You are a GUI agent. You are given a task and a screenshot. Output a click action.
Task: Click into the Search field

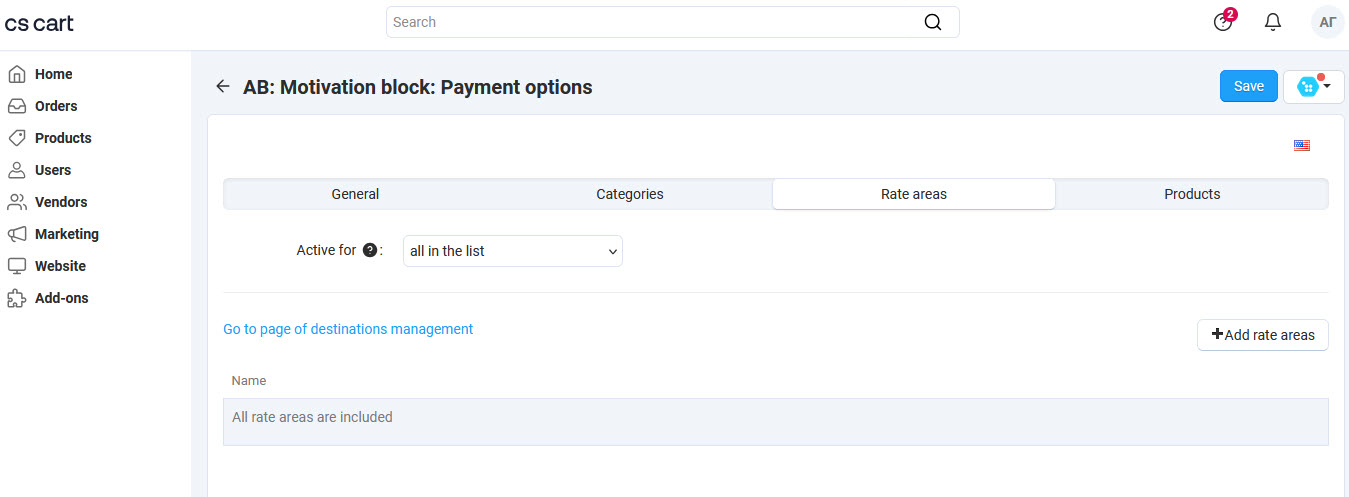(x=655, y=22)
